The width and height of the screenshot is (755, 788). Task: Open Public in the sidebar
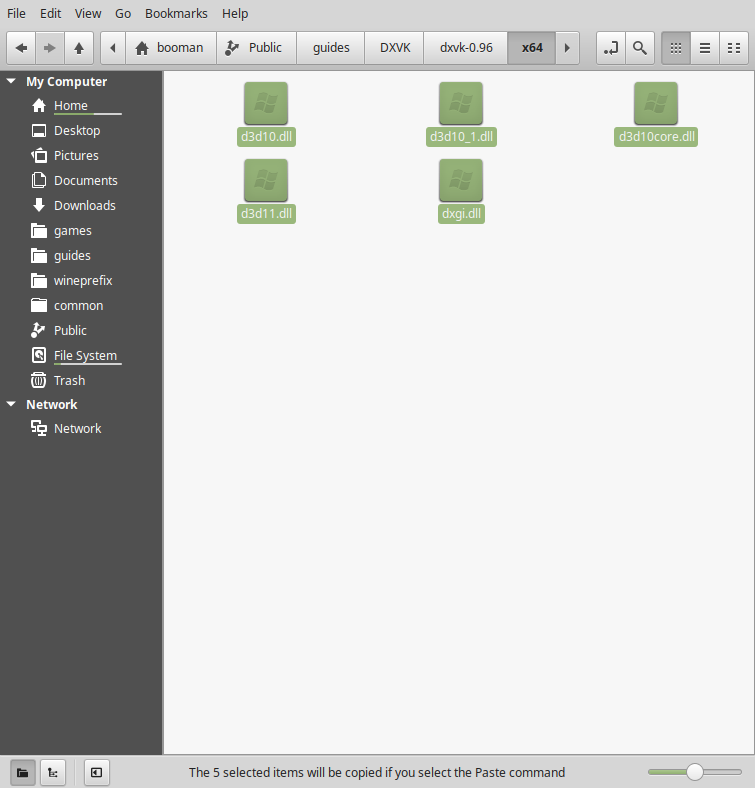click(x=81, y=331)
